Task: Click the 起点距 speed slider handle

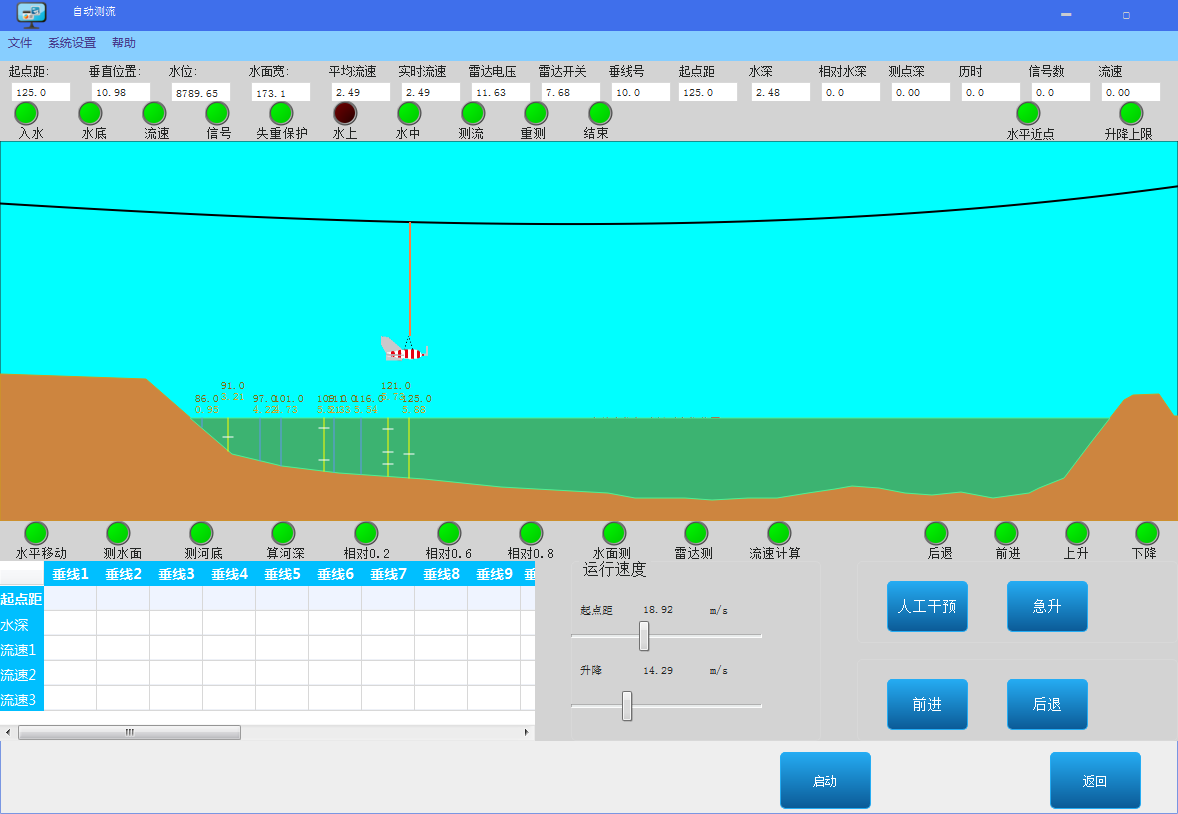Action: pos(644,636)
